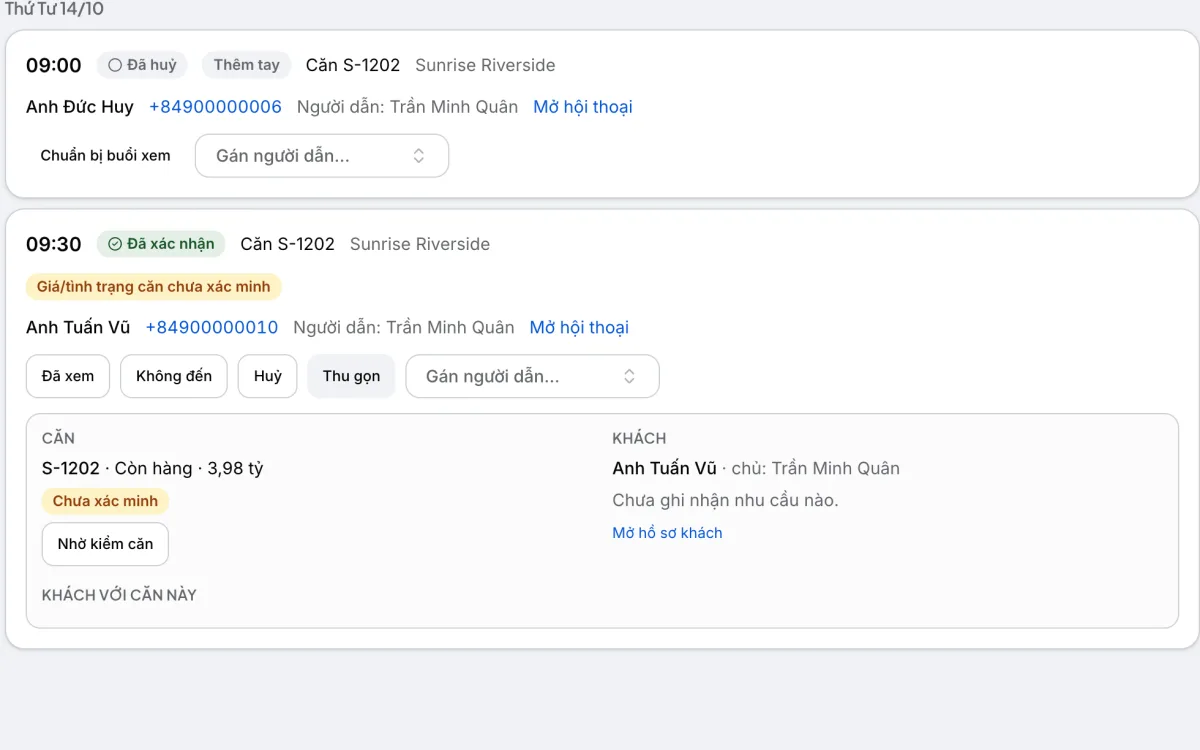Click the chủ: Trần Minh Quân text
This screenshot has width=1200, height=750.
click(x=816, y=468)
